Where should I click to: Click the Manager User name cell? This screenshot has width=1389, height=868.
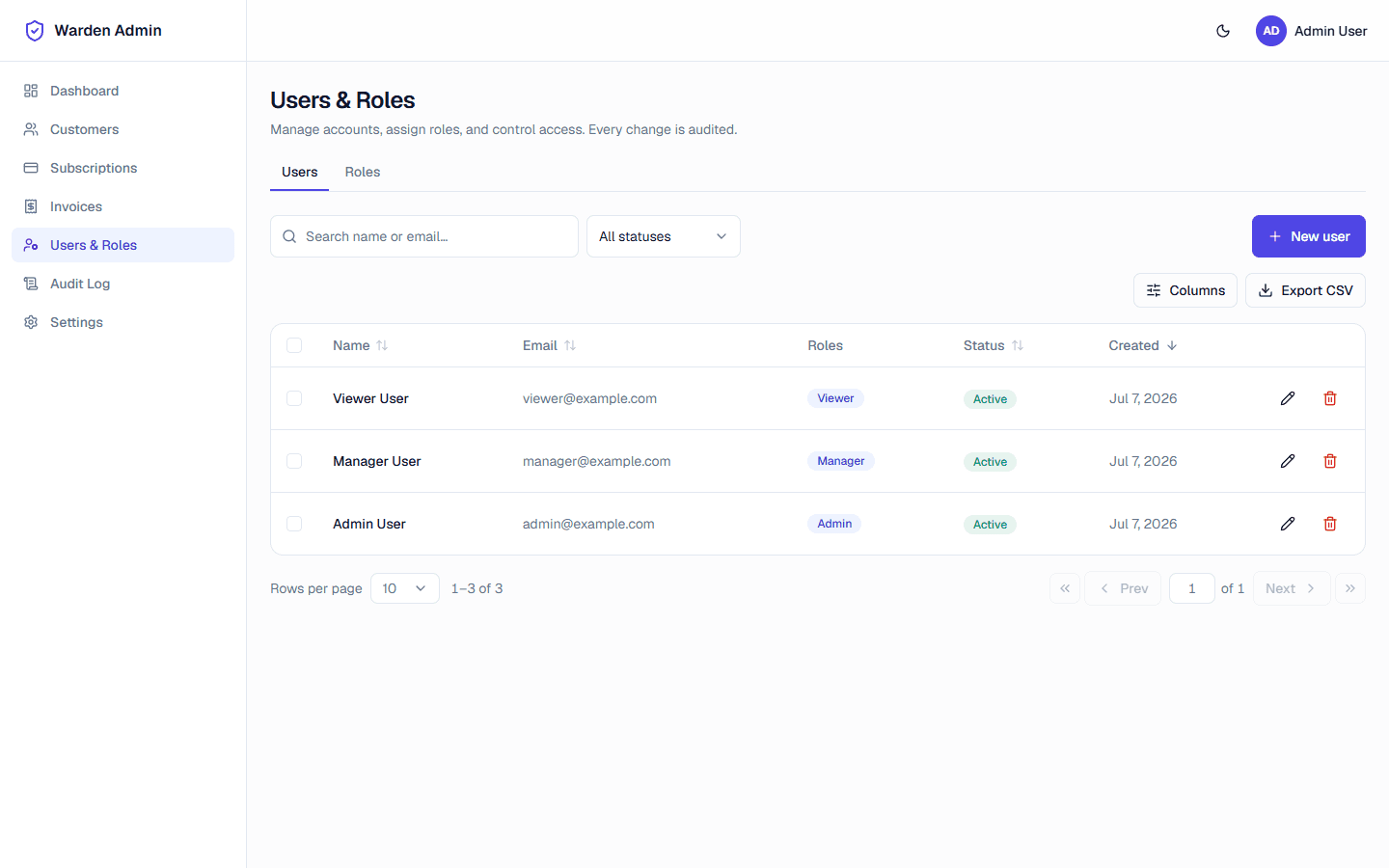[377, 461]
